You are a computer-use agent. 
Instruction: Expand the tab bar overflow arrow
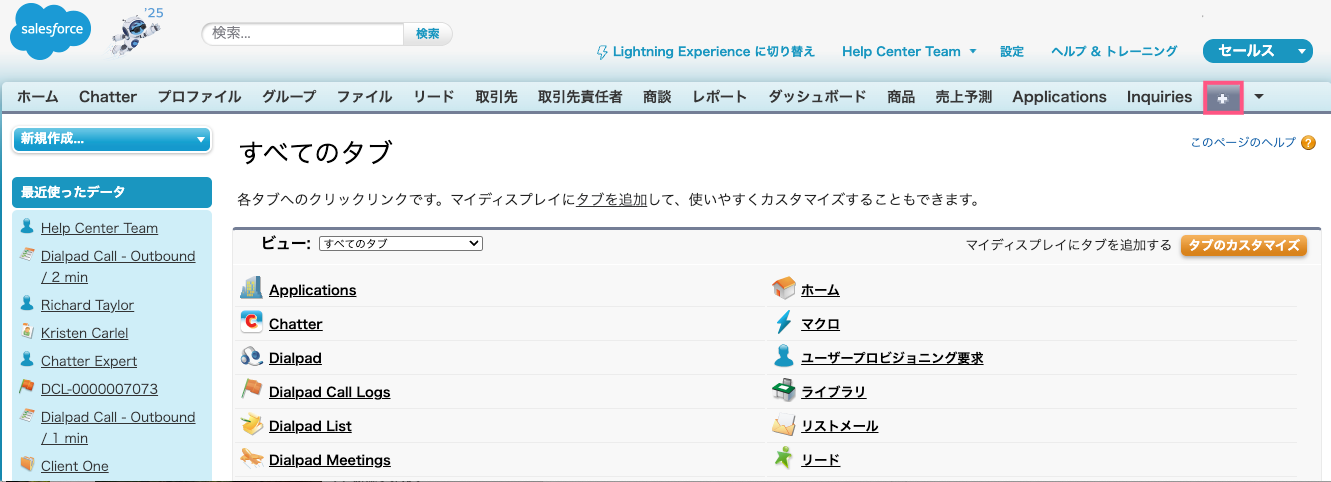coord(1259,97)
